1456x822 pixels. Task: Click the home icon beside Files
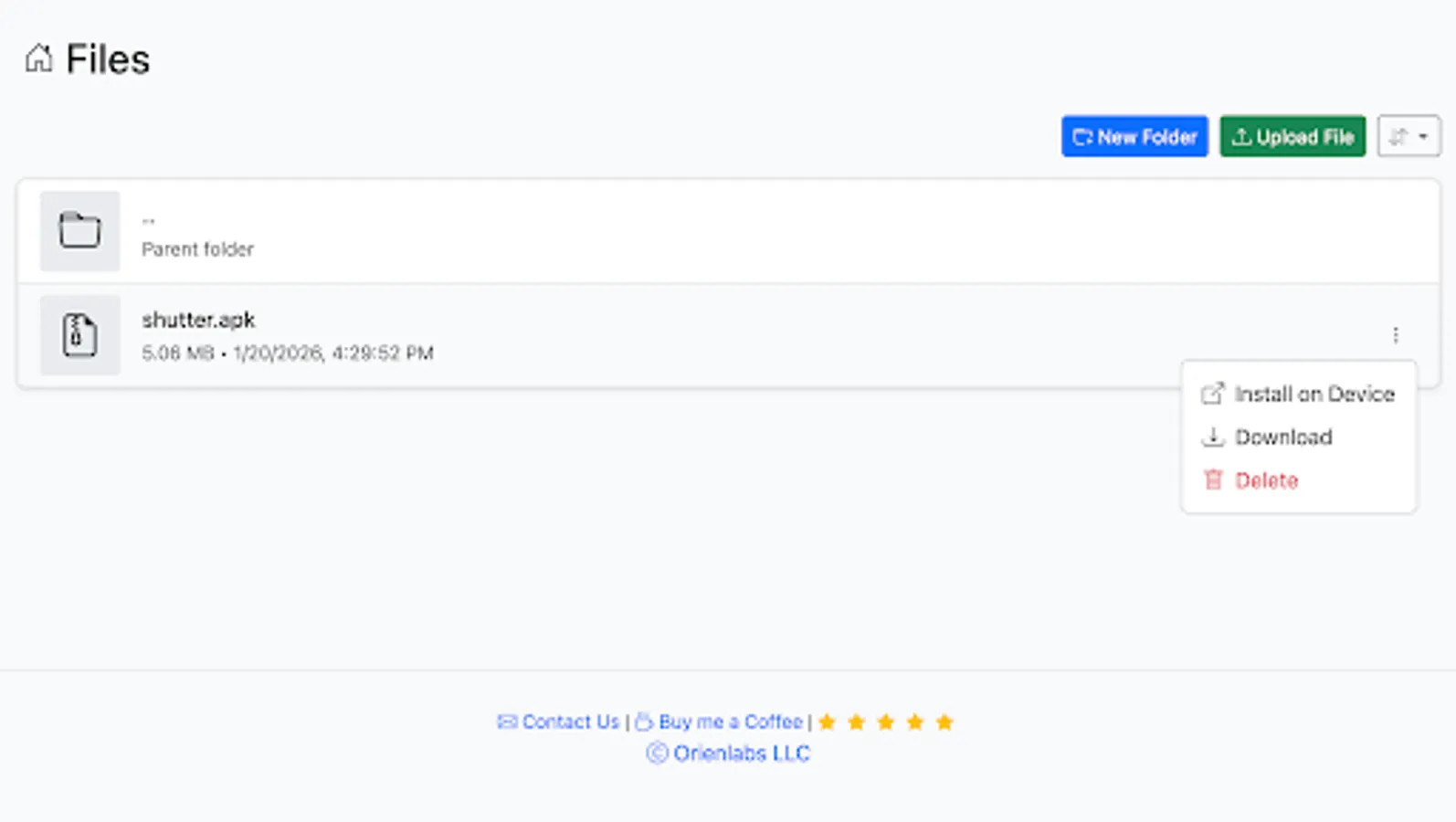coord(38,58)
